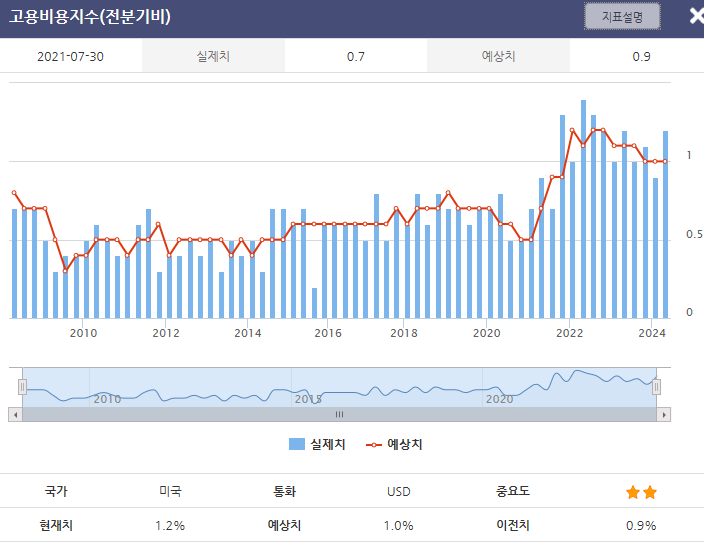Click the right range navigator handle

click(x=656, y=387)
